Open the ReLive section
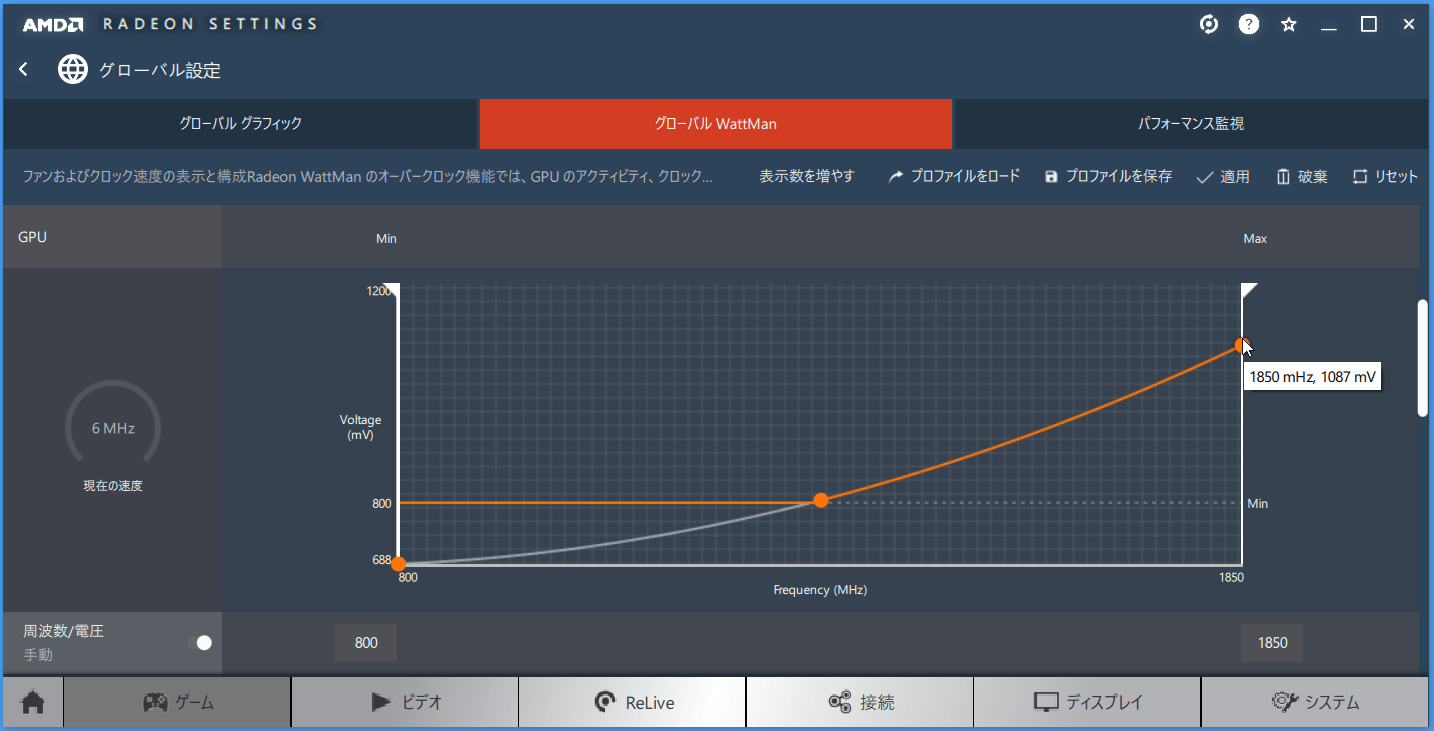1434x731 pixels. [x=632, y=702]
